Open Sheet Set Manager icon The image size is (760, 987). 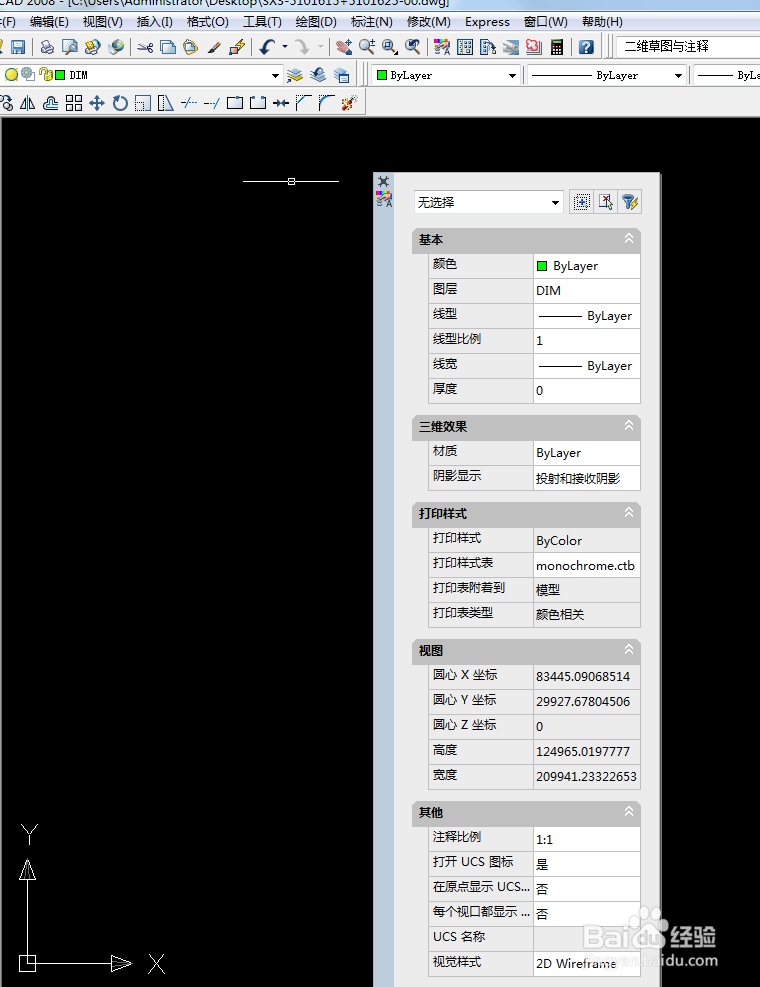(511, 47)
